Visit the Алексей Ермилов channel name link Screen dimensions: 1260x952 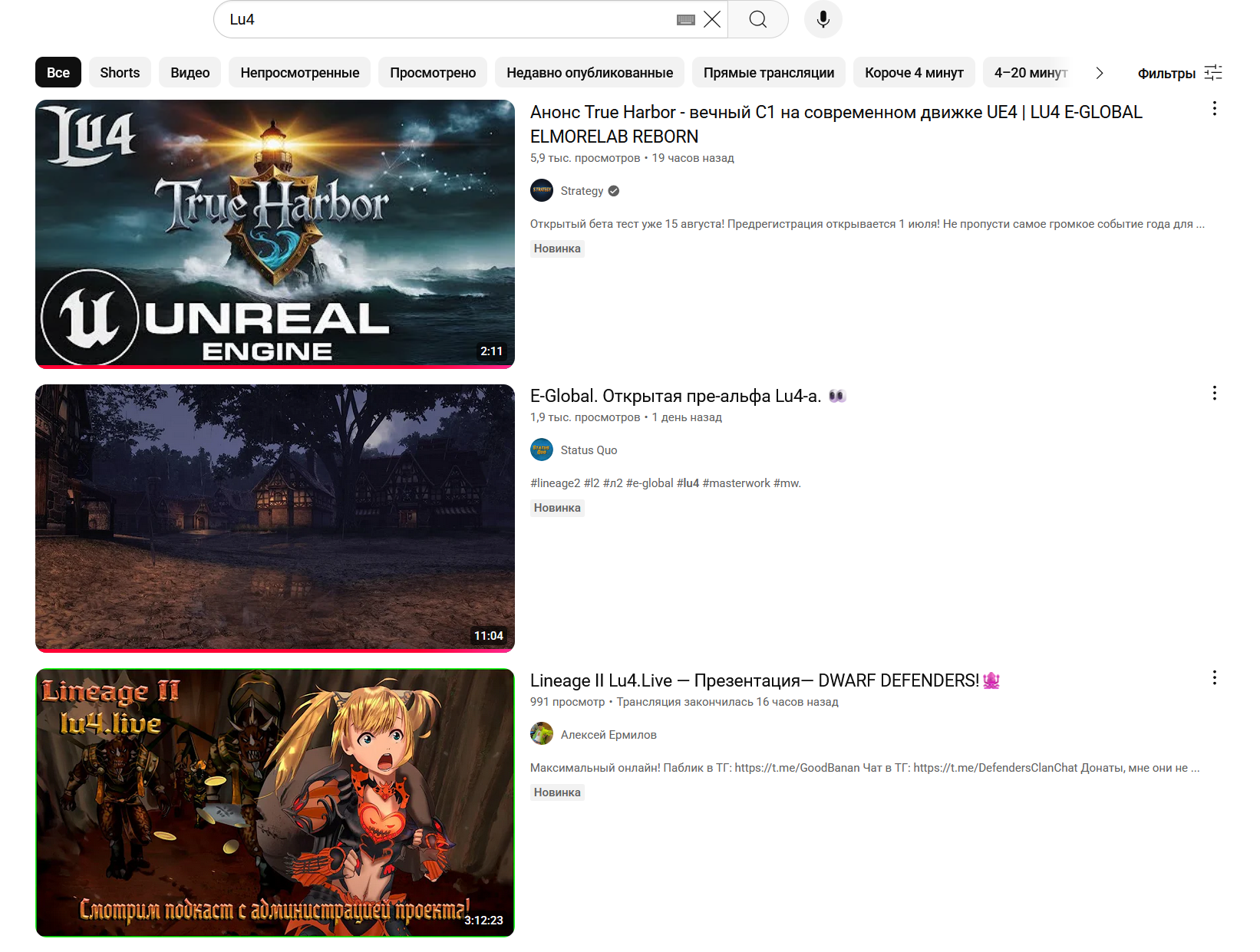pos(609,735)
